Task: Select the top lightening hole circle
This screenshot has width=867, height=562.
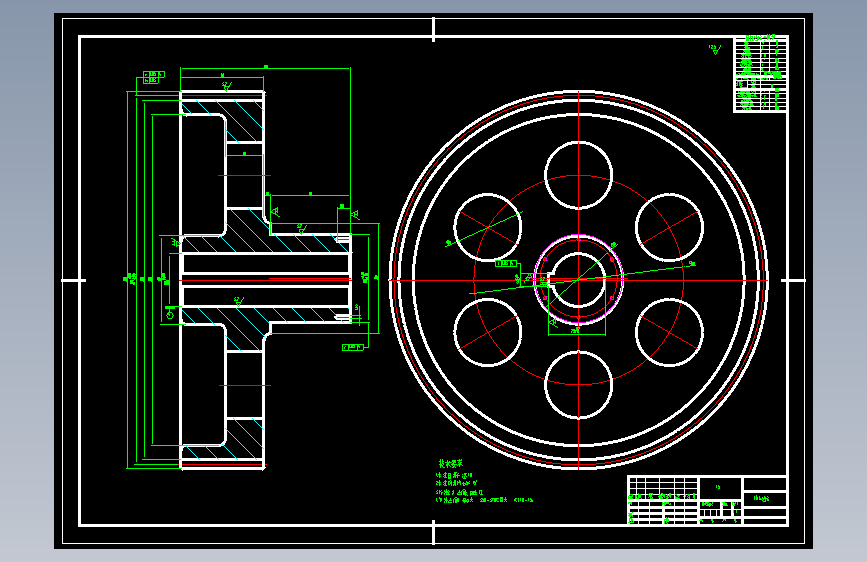Action: (578, 175)
